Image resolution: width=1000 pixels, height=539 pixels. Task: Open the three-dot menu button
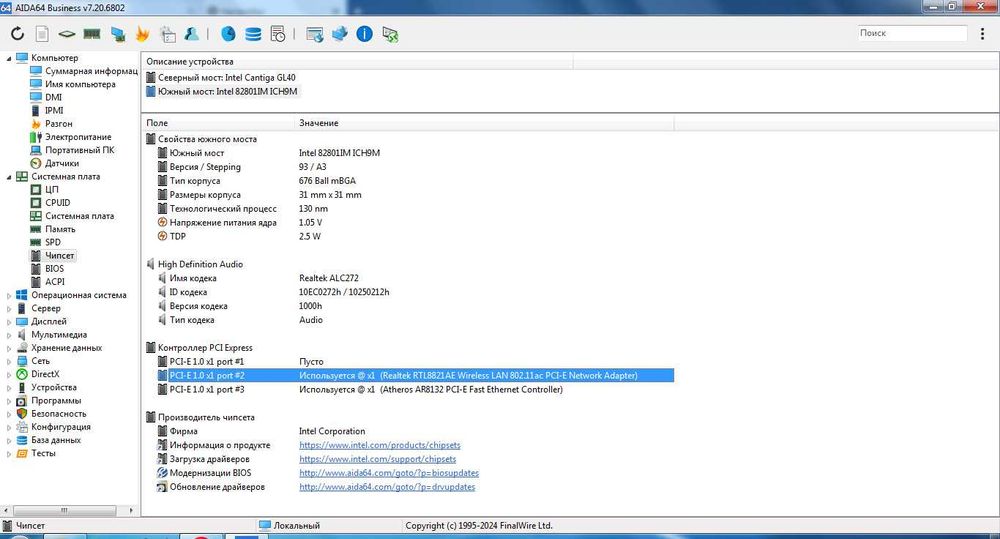coord(982,34)
